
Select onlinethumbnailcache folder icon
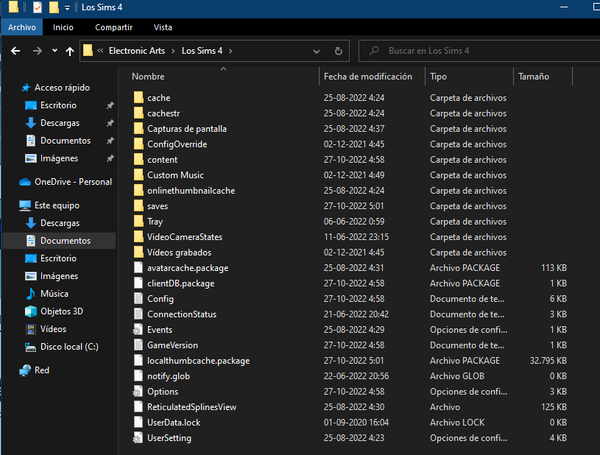[139, 191]
